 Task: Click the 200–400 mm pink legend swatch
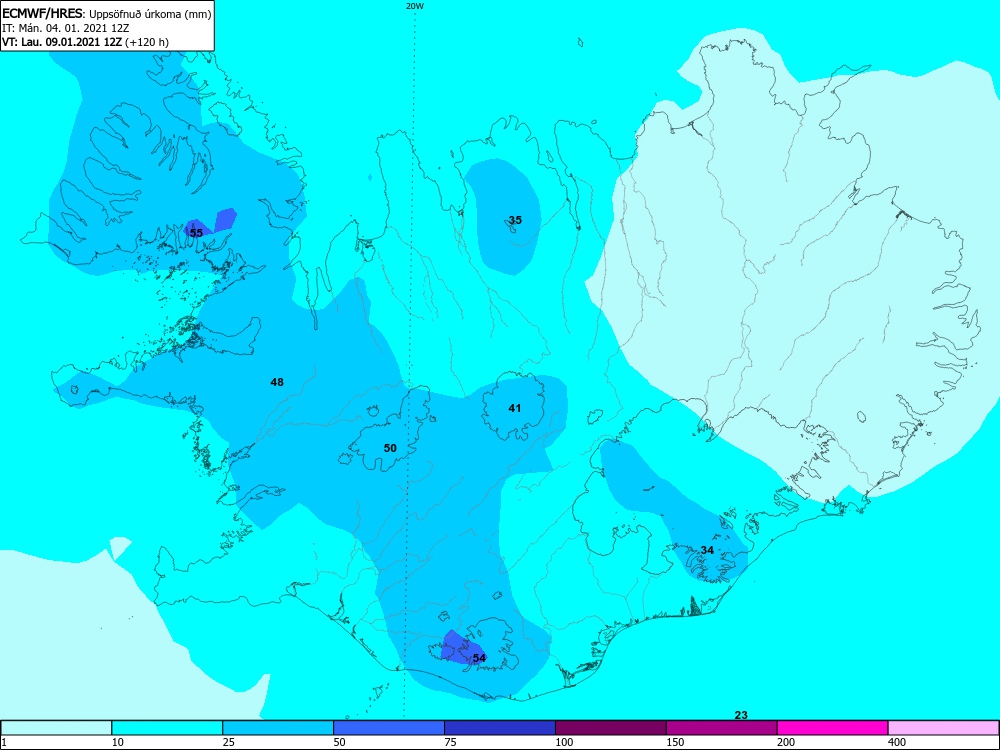click(x=833, y=728)
